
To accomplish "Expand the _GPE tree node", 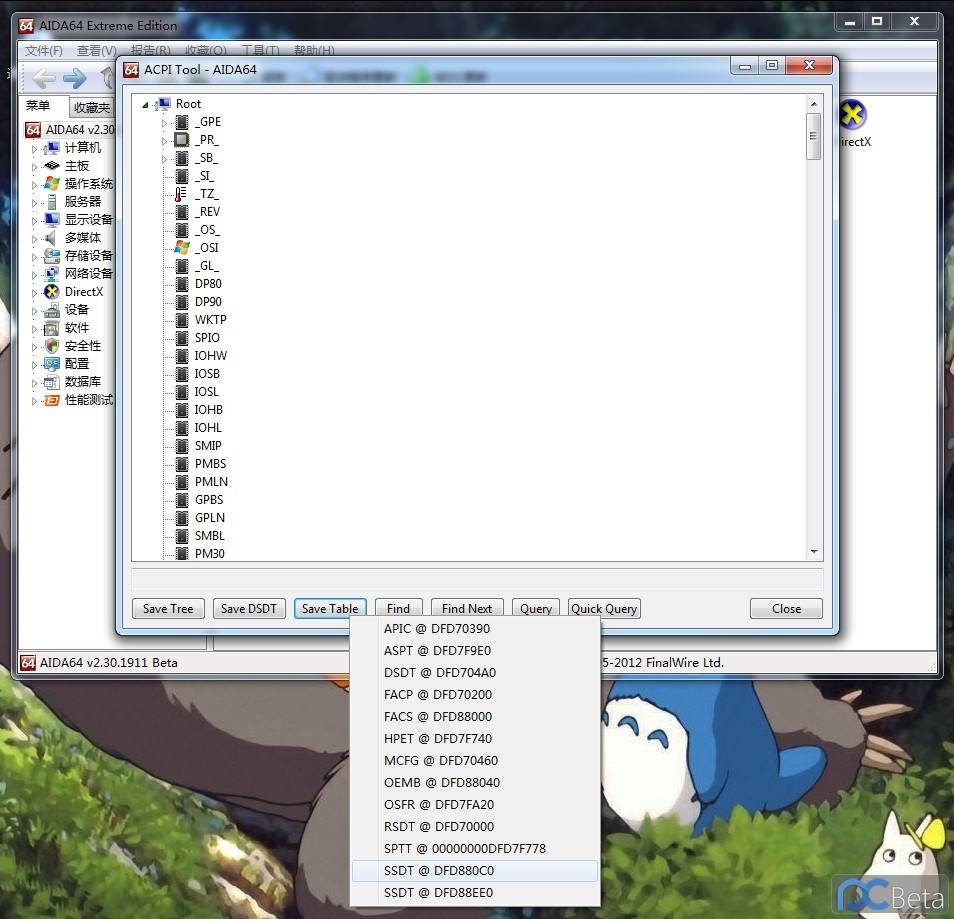I will tap(165, 123).
